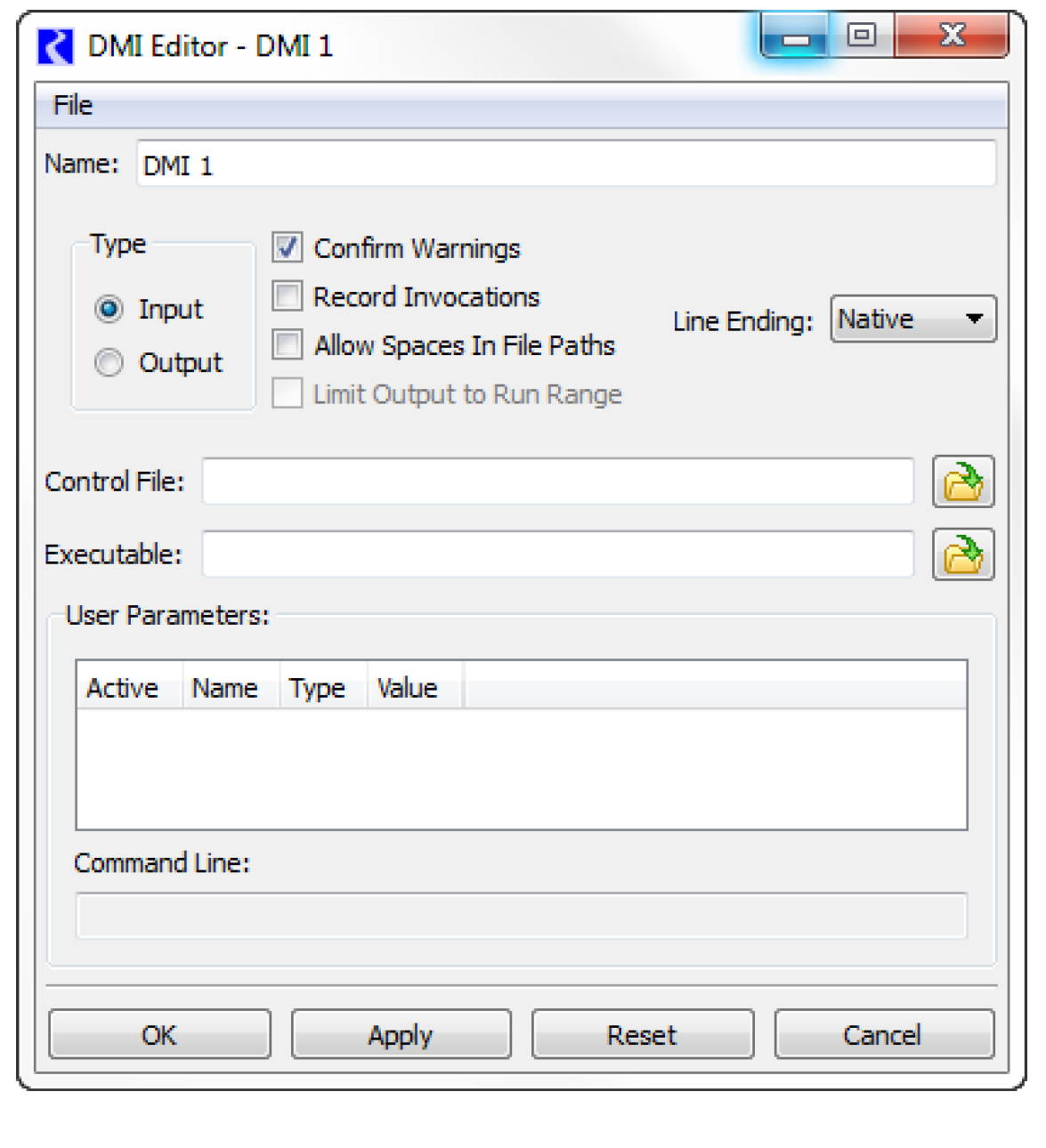Image resolution: width=1046 pixels, height=1148 pixels.
Task: Click the Apply button
Action: [401, 1034]
